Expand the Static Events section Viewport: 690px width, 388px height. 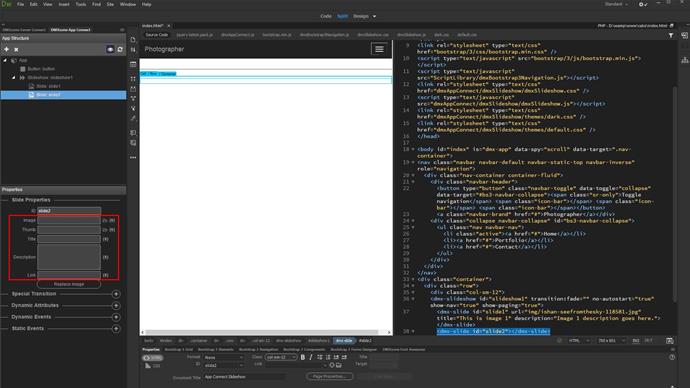pyautogui.click(x=116, y=328)
